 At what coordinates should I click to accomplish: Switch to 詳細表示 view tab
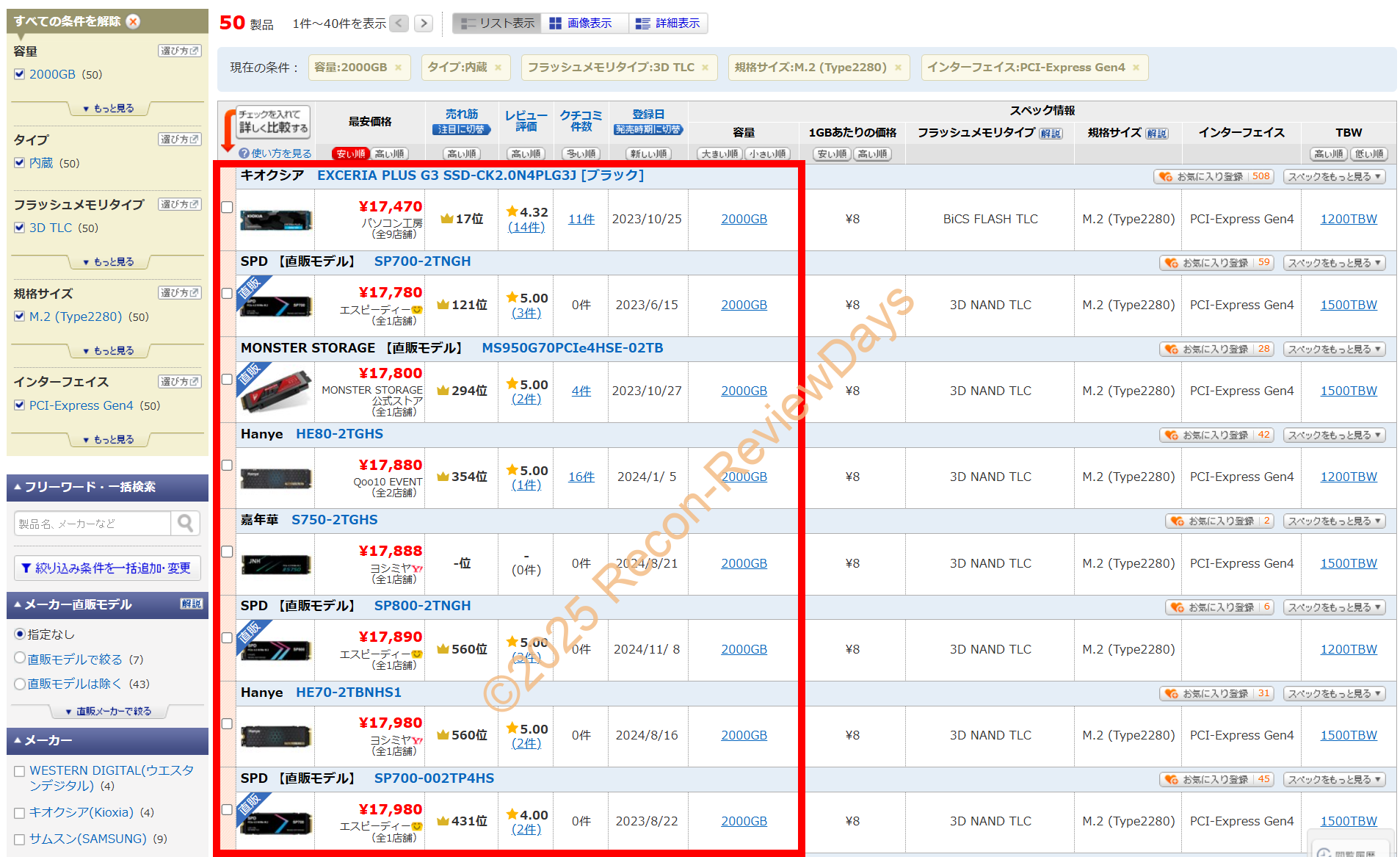tap(668, 23)
